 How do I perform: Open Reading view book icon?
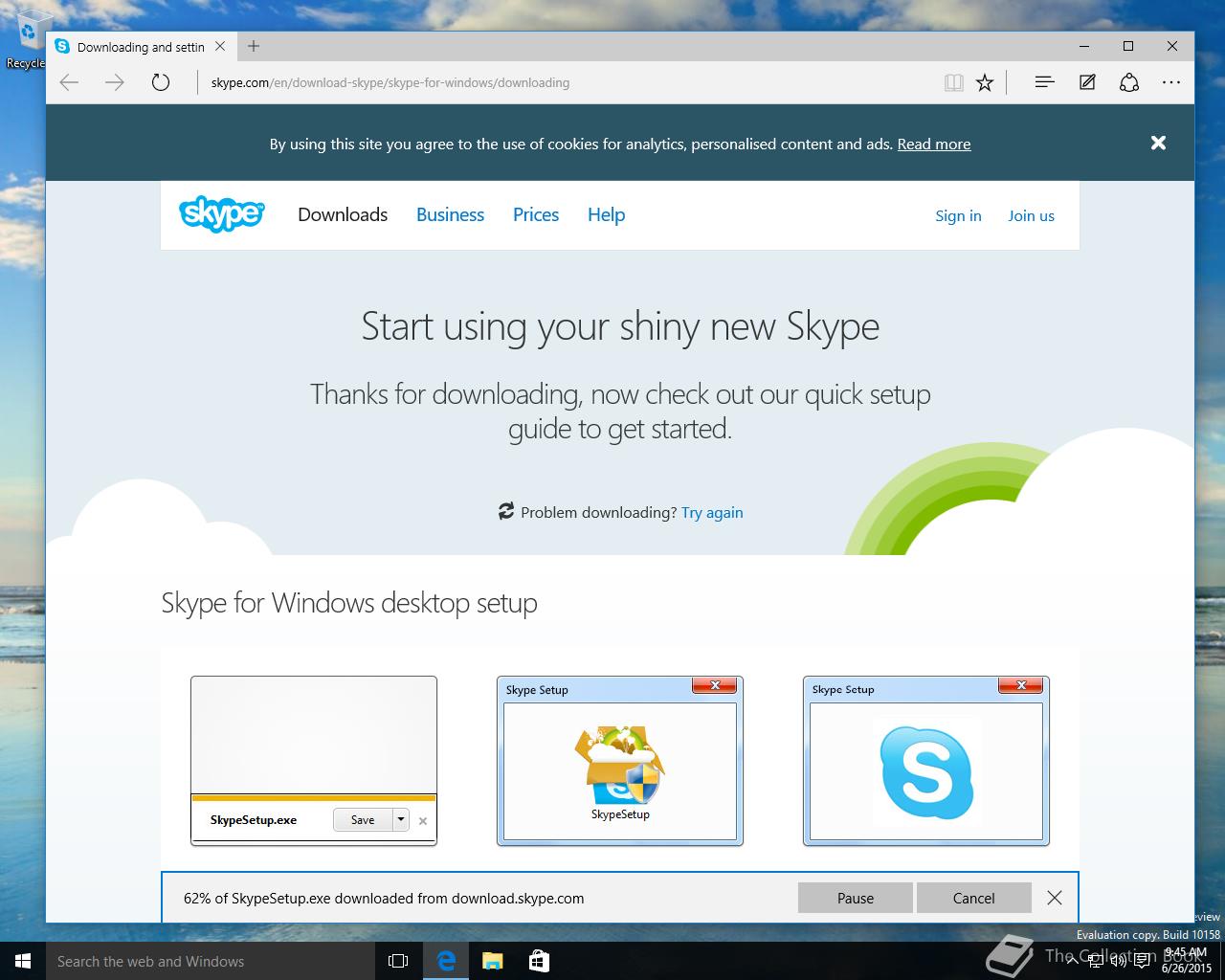tap(954, 83)
